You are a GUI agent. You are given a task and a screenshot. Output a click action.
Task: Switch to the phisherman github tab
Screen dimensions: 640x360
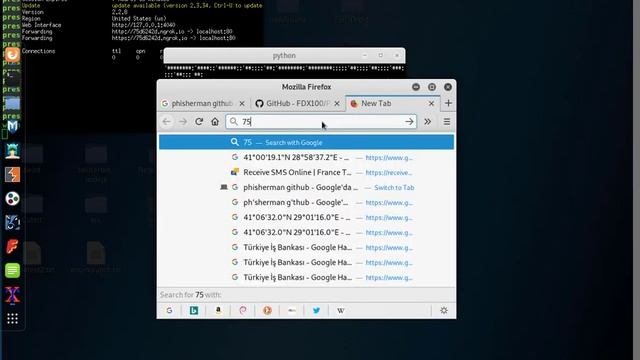coord(203,103)
